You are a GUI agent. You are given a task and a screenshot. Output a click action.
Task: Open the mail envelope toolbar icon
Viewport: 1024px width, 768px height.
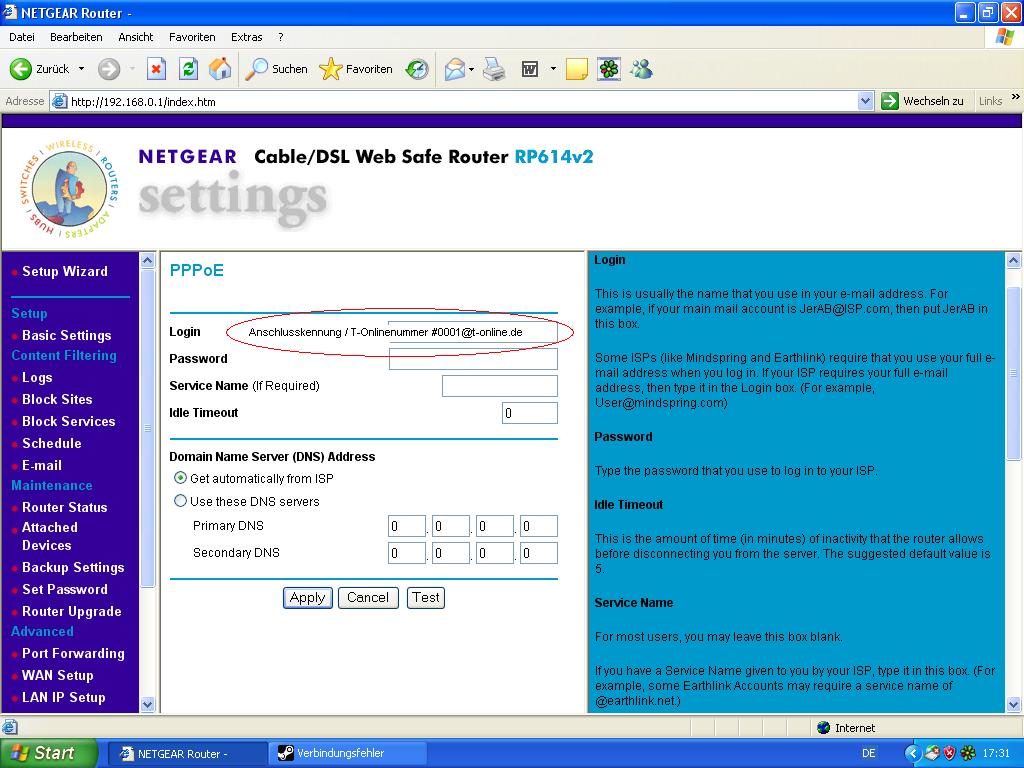[x=455, y=69]
